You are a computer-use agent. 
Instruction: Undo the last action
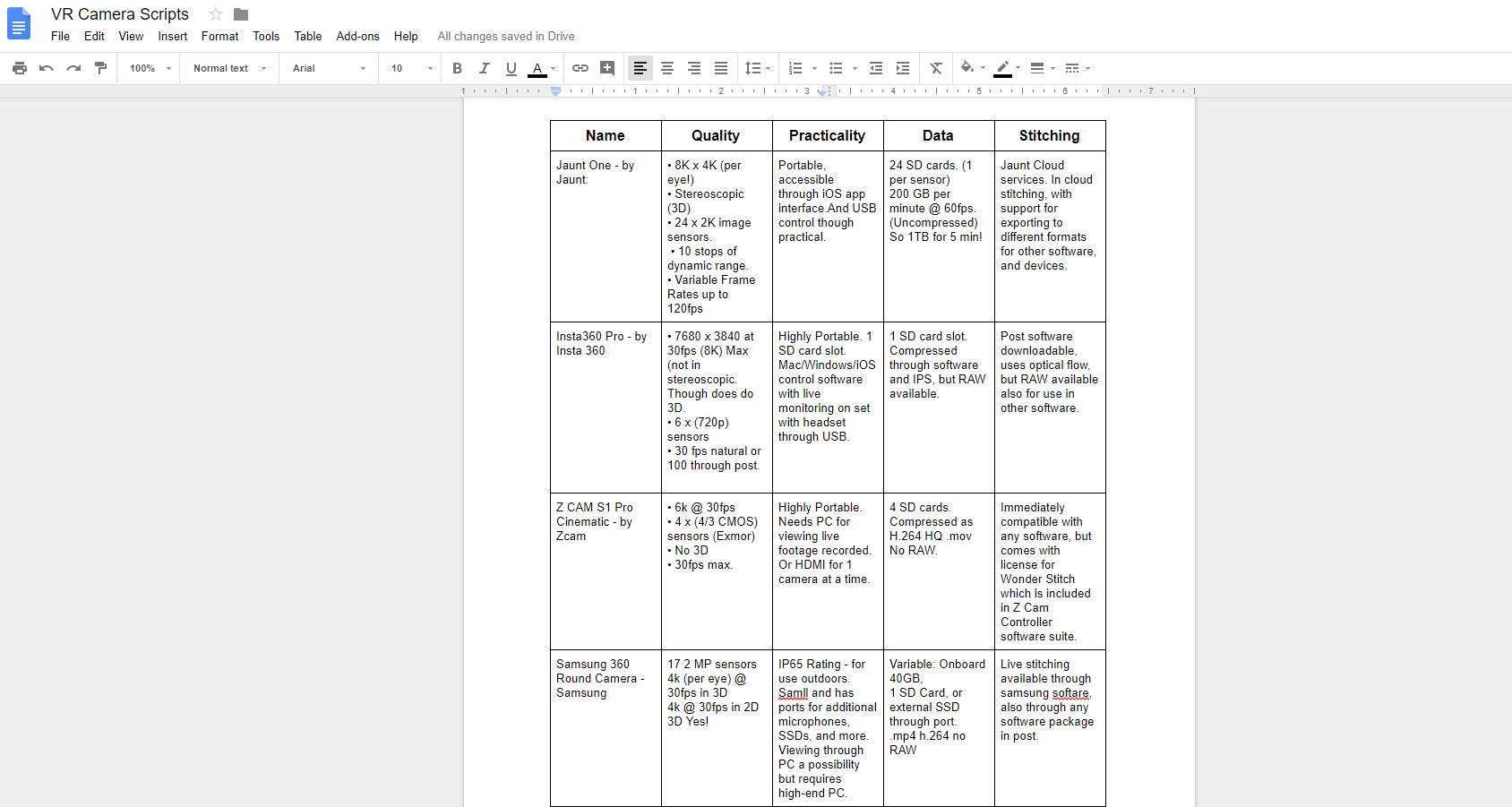point(47,68)
